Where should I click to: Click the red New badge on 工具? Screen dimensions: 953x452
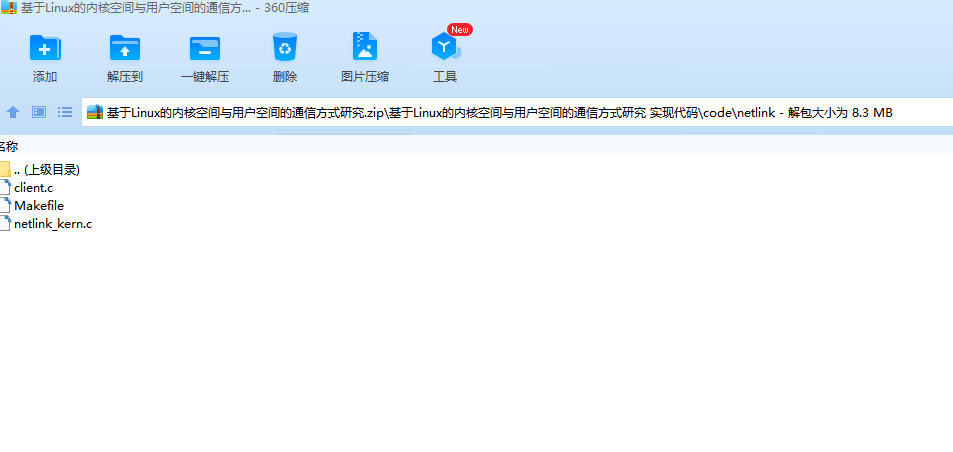[460, 29]
